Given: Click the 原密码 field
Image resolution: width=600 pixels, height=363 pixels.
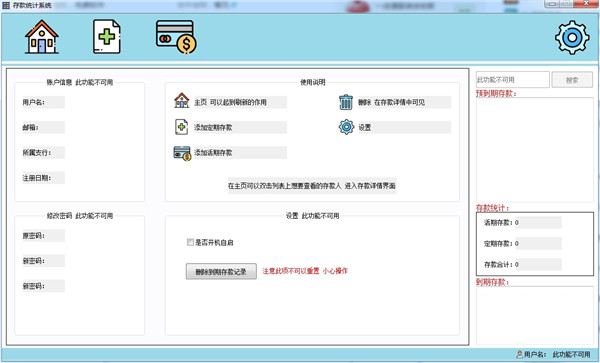Looking at the screenshot, I should click(43, 236).
